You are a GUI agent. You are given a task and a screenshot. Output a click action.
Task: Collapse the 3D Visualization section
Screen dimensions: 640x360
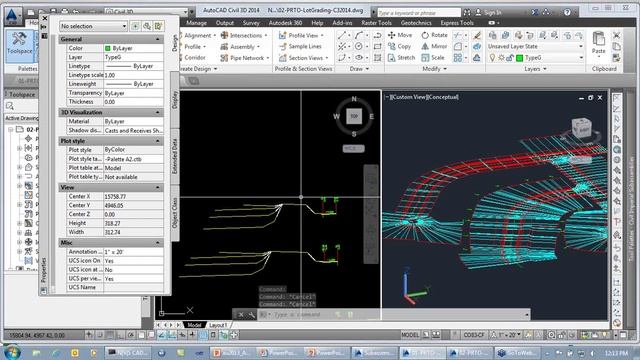pyautogui.click(x=158, y=113)
